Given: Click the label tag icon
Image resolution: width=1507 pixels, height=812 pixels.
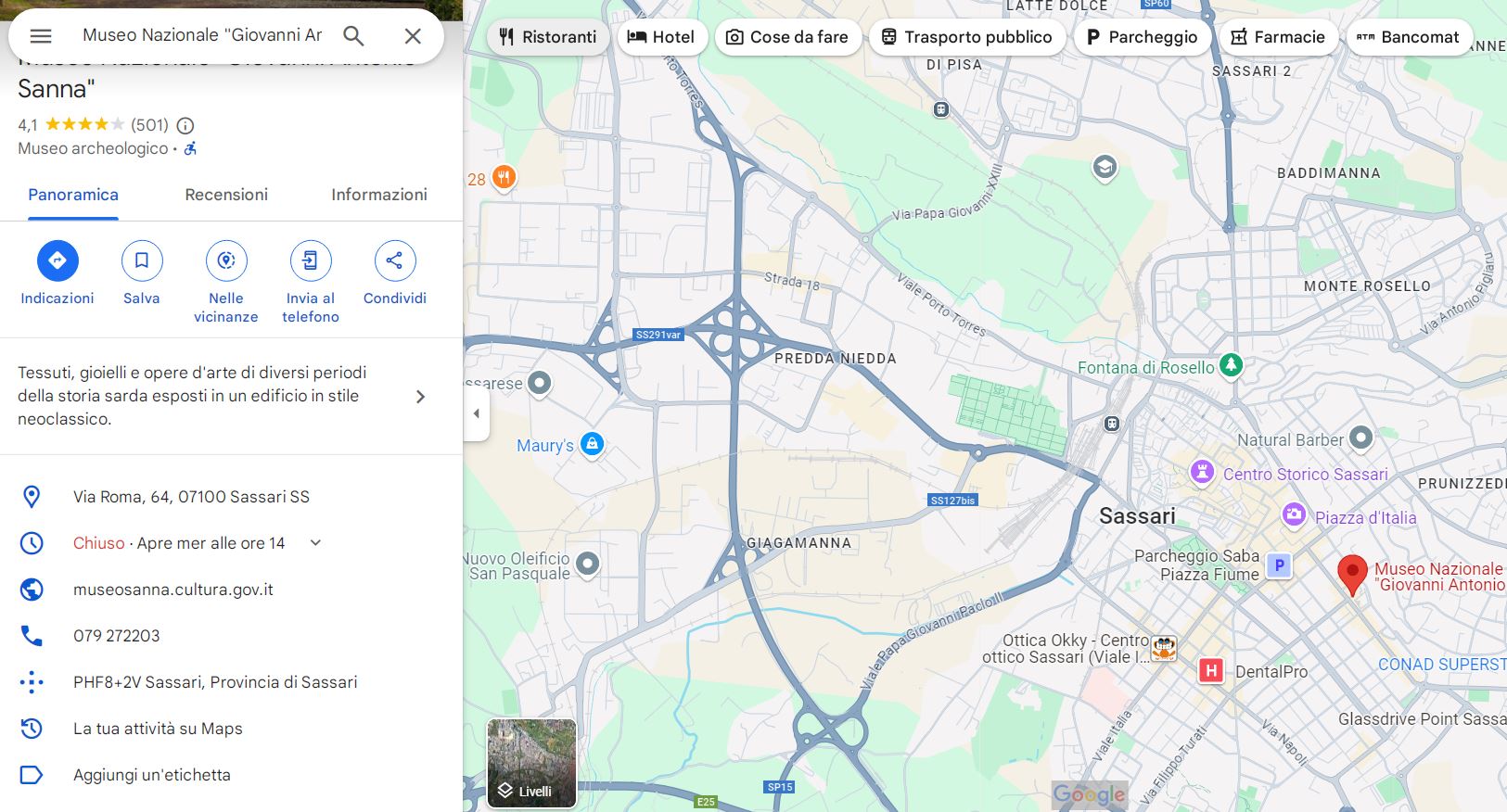Looking at the screenshot, I should [32, 775].
